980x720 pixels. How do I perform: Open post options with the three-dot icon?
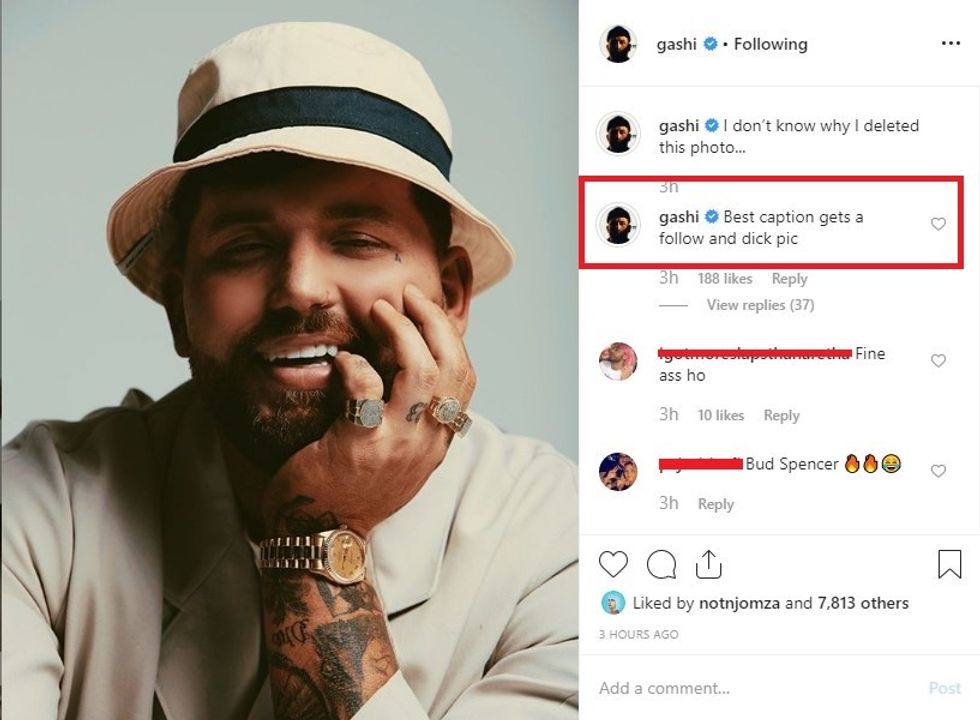[x=950, y=43]
